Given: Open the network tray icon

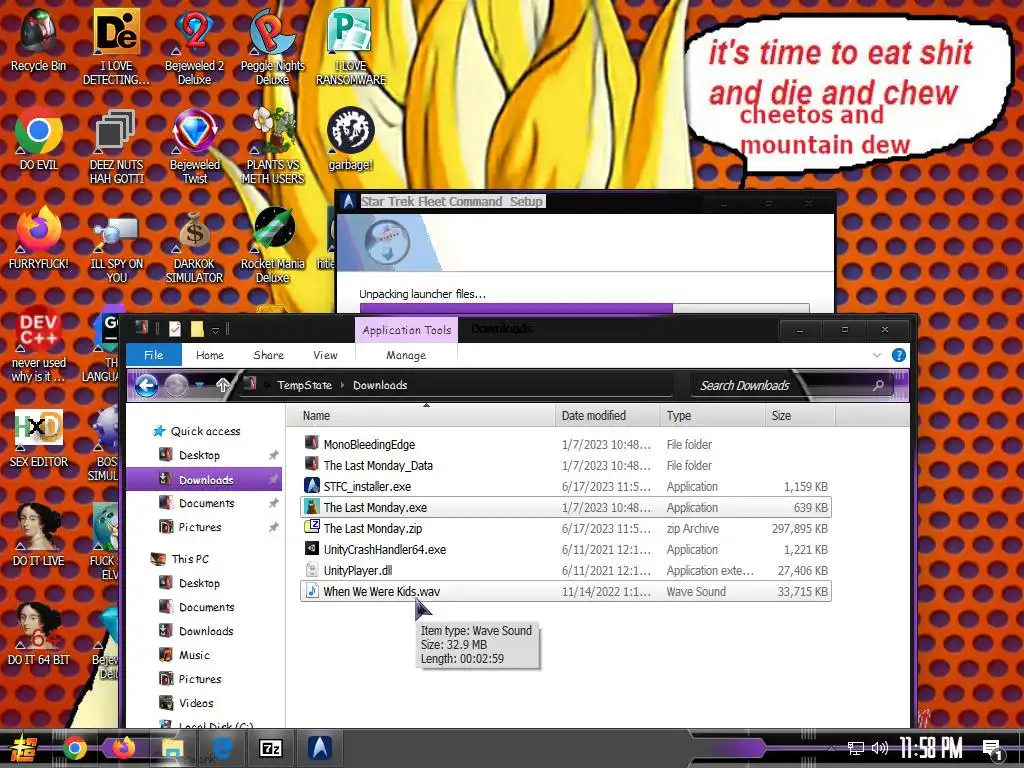Looking at the screenshot, I should pyautogui.click(x=856, y=748).
